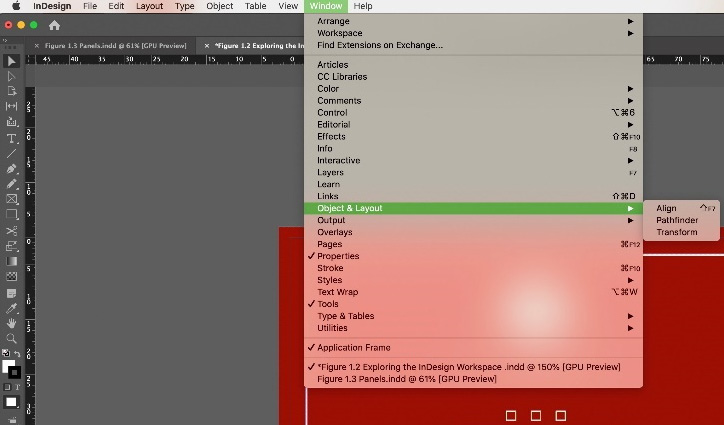The height and width of the screenshot is (425, 724).
Task: Open the Help menu
Action: tap(363, 6)
